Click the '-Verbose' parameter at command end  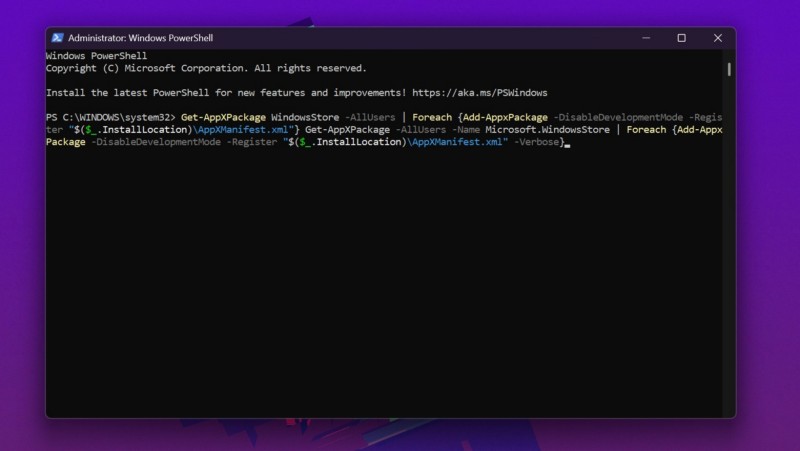click(x=536, y=142)
